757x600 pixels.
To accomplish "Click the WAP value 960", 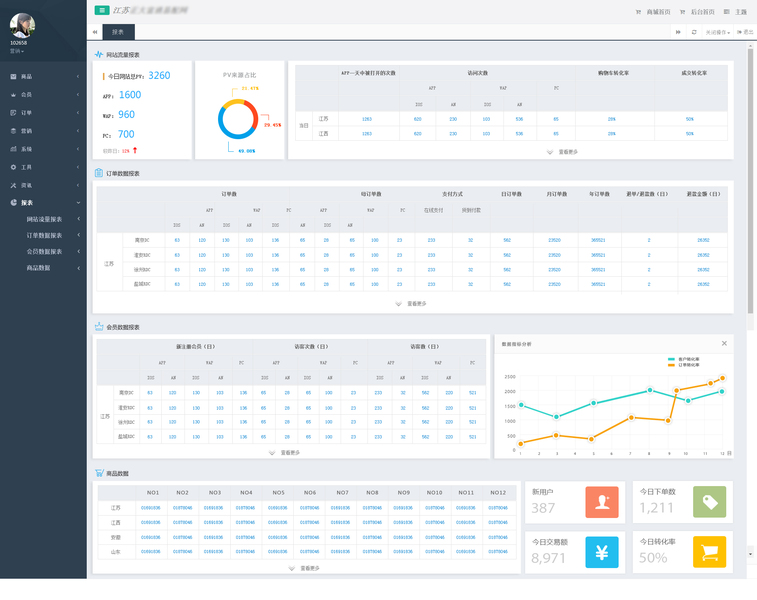I will point(126,114).
